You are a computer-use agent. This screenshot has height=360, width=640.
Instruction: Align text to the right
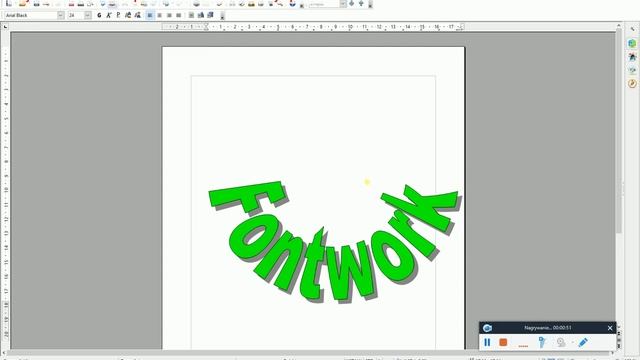[169, 15]
